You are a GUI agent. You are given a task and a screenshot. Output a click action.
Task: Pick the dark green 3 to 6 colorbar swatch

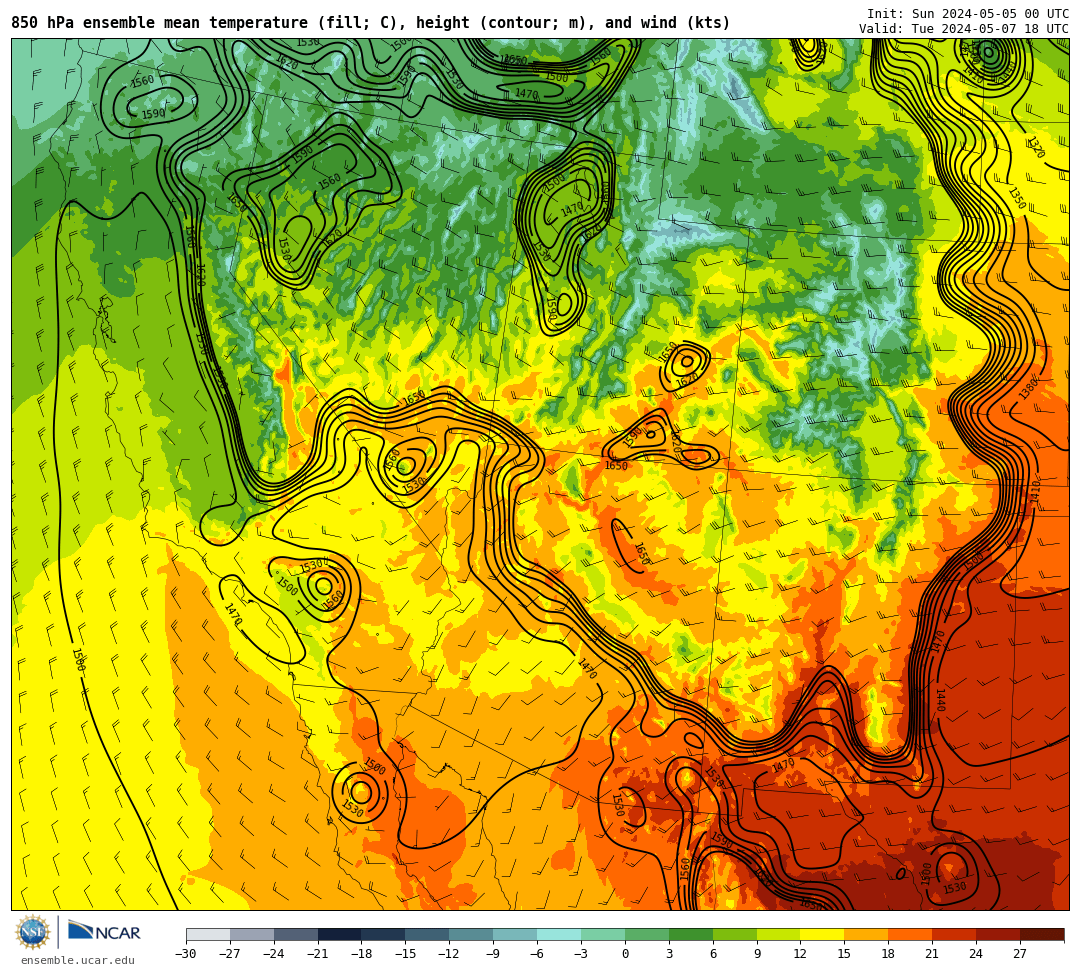coord(691,934)
